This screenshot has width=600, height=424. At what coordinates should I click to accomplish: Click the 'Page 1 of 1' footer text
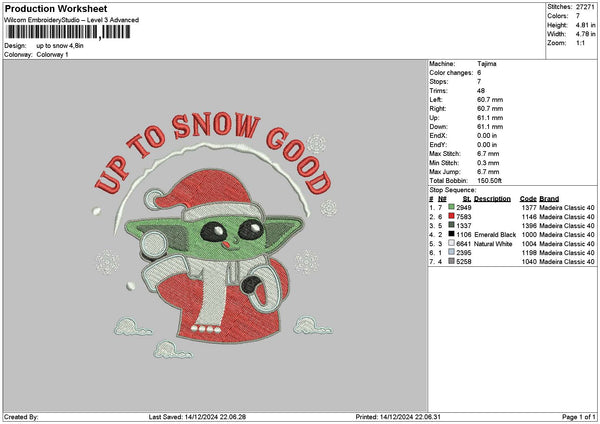(579, 417)
